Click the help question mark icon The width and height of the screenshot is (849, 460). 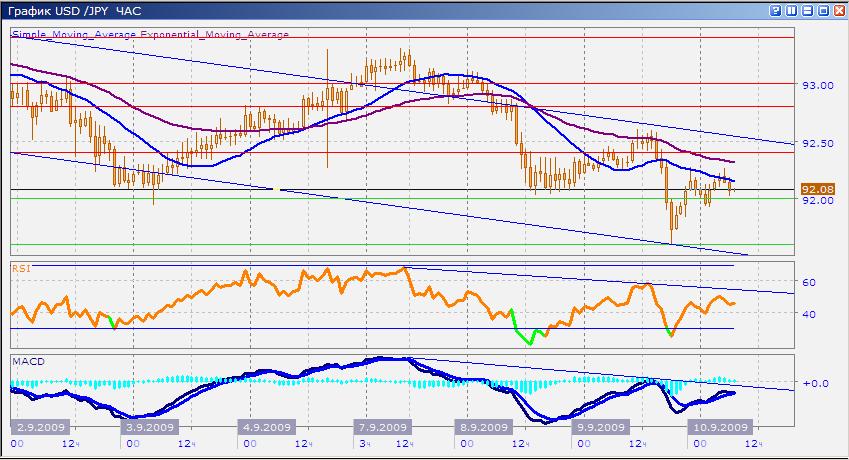click(x=776, y=10)
